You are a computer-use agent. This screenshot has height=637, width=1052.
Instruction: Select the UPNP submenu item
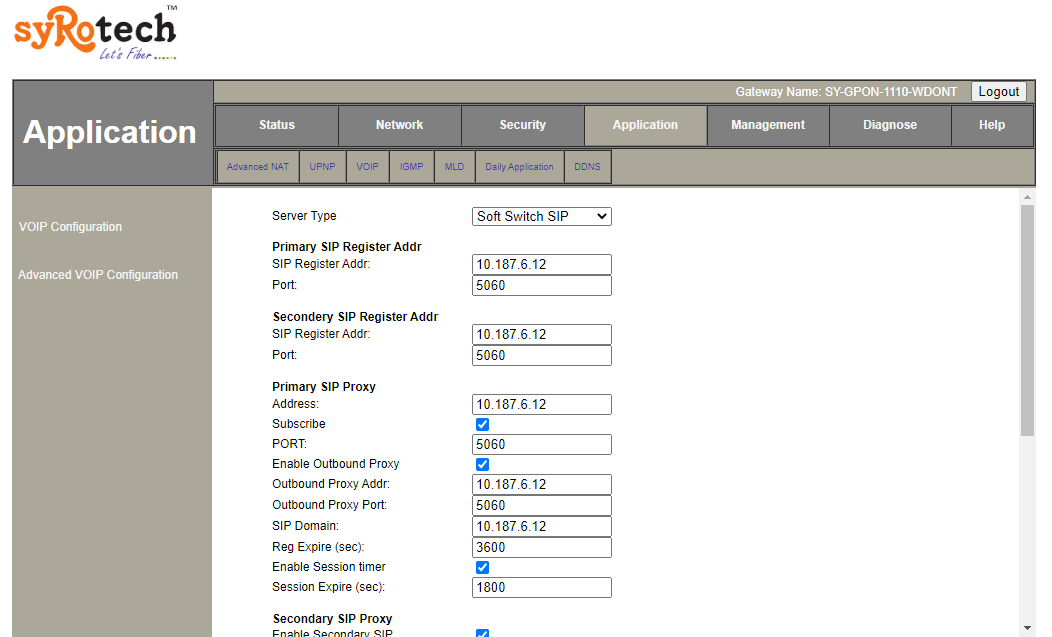pos(323,167)
